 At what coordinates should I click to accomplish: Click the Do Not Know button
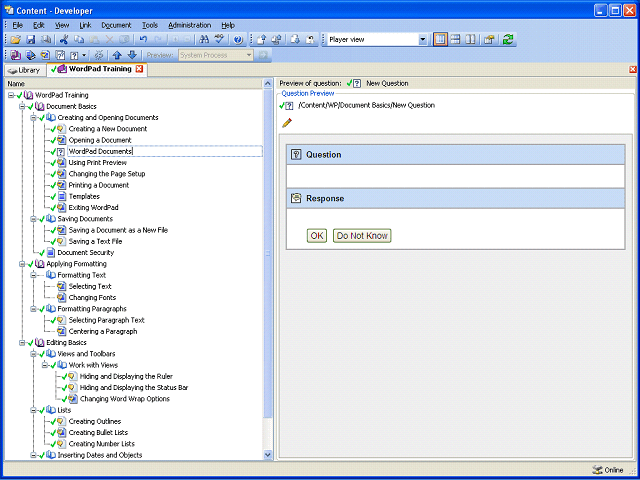(362, 236)
